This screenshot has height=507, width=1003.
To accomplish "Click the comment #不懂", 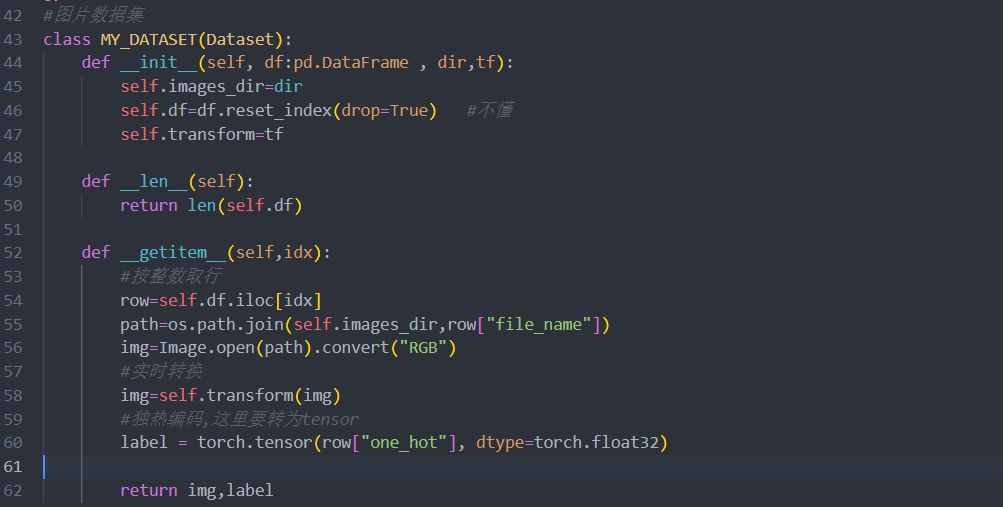I will 489,110.
